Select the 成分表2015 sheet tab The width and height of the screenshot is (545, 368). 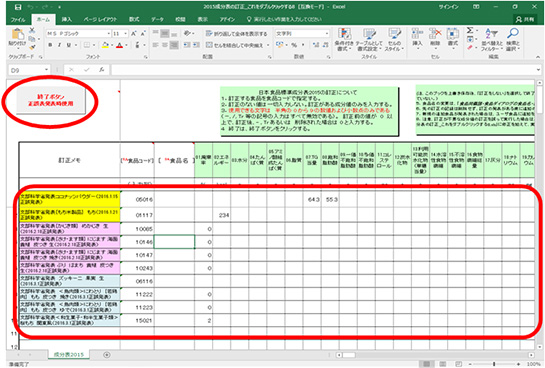69,354
